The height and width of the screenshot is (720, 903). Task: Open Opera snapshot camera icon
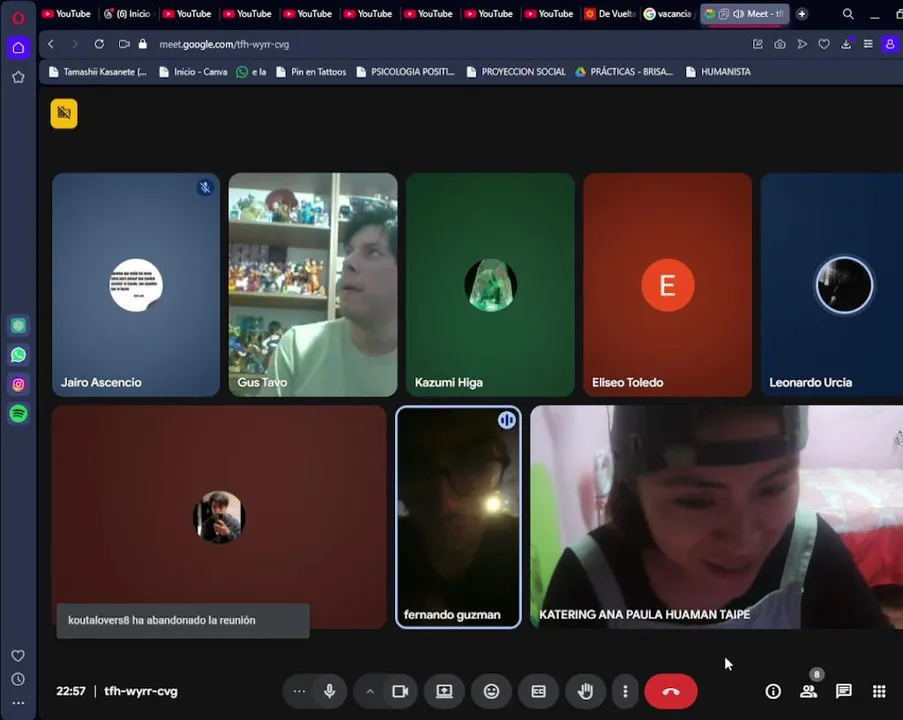pos(780,44)
